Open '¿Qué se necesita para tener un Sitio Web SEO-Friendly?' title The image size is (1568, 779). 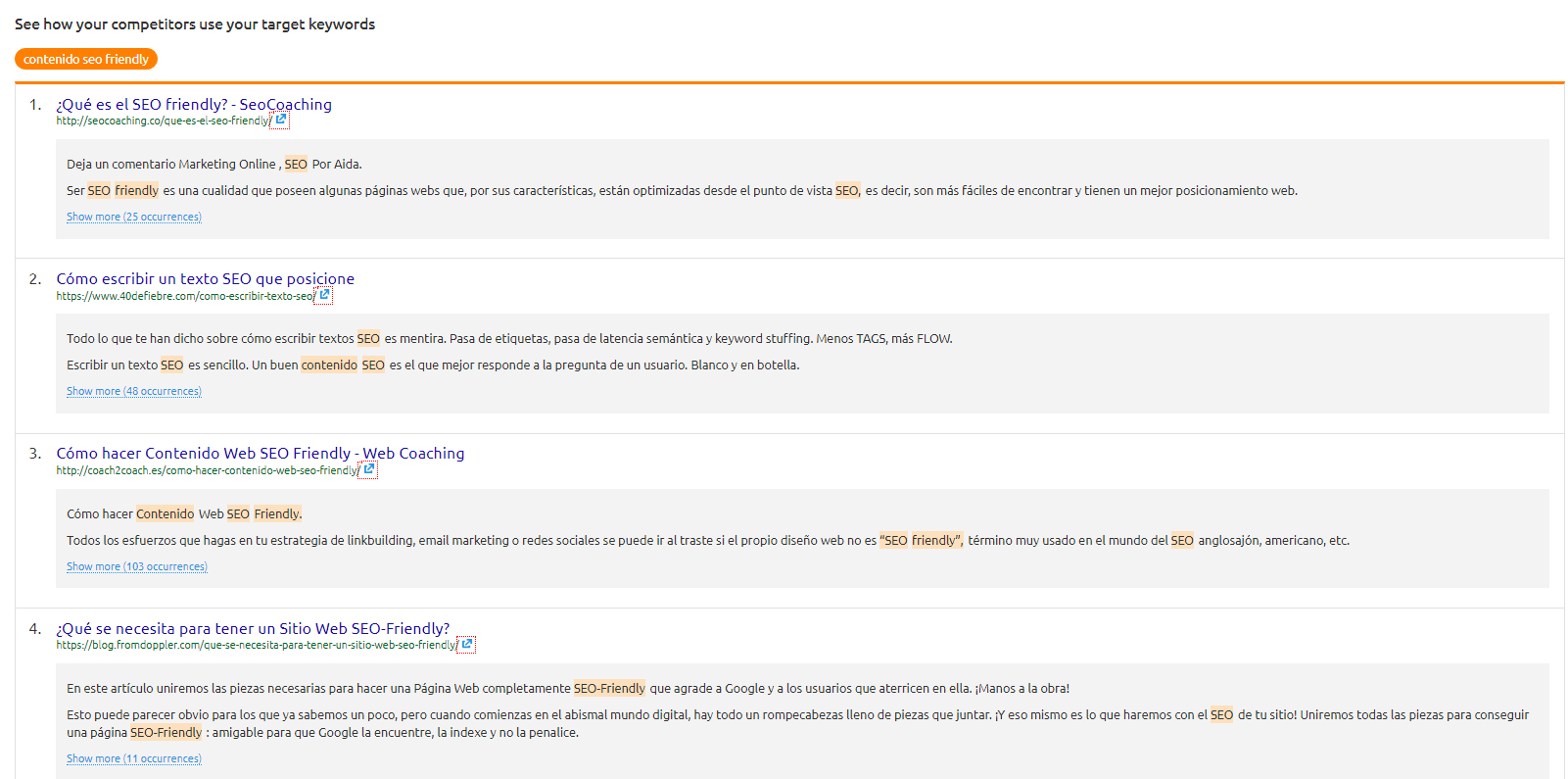click(253, 628)
